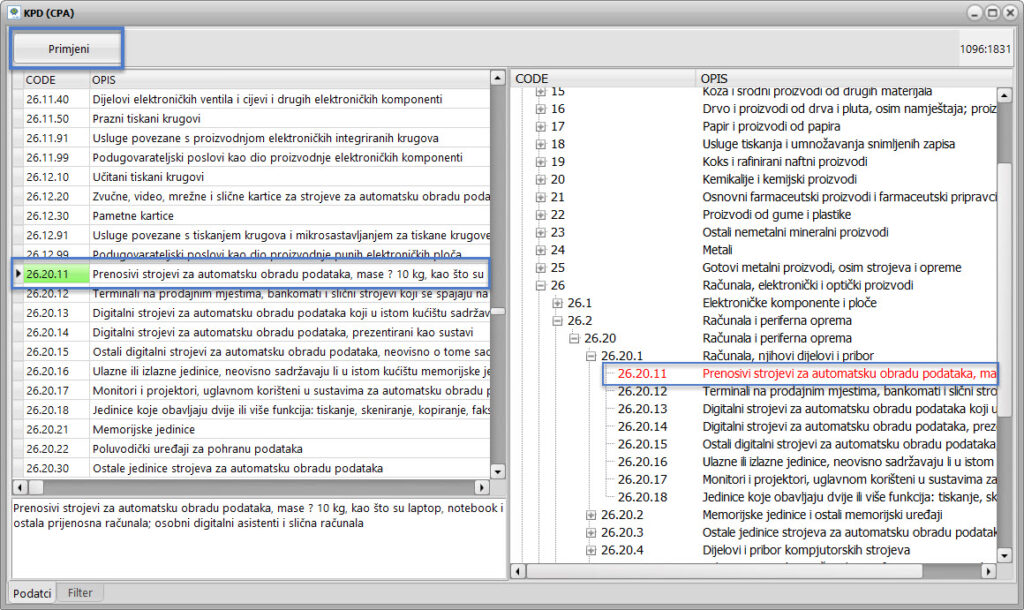Collapse the 26.20.1 tree branch
Screen dimensions: 1024x610
point(591,356)
